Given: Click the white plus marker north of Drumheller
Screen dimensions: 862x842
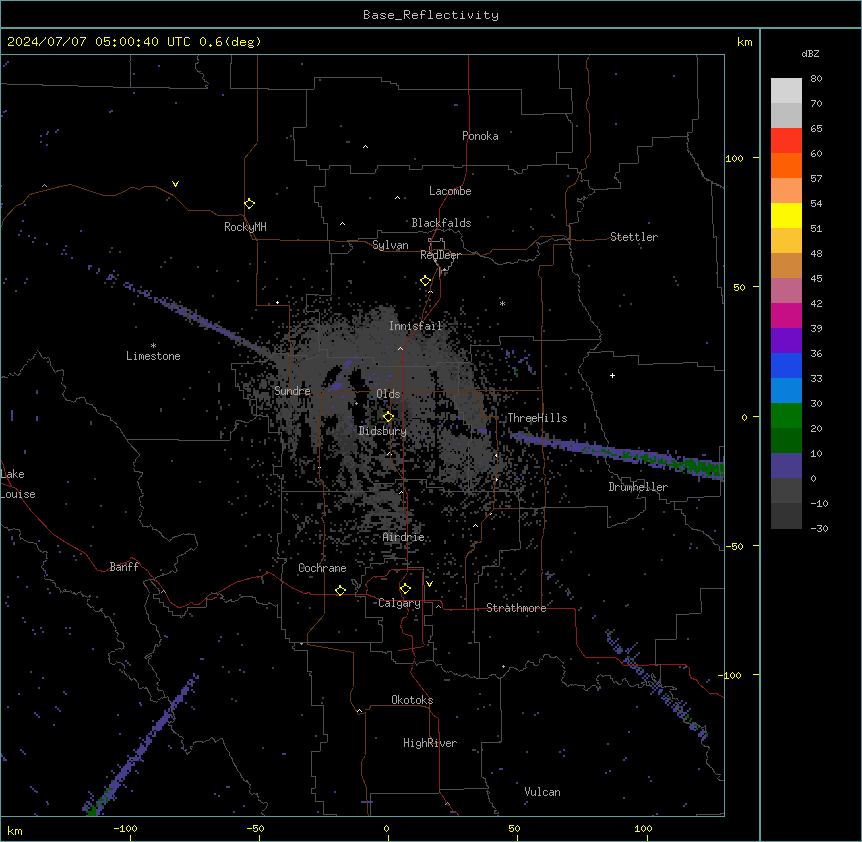Looking at the screenshot, I should [612, 375].
